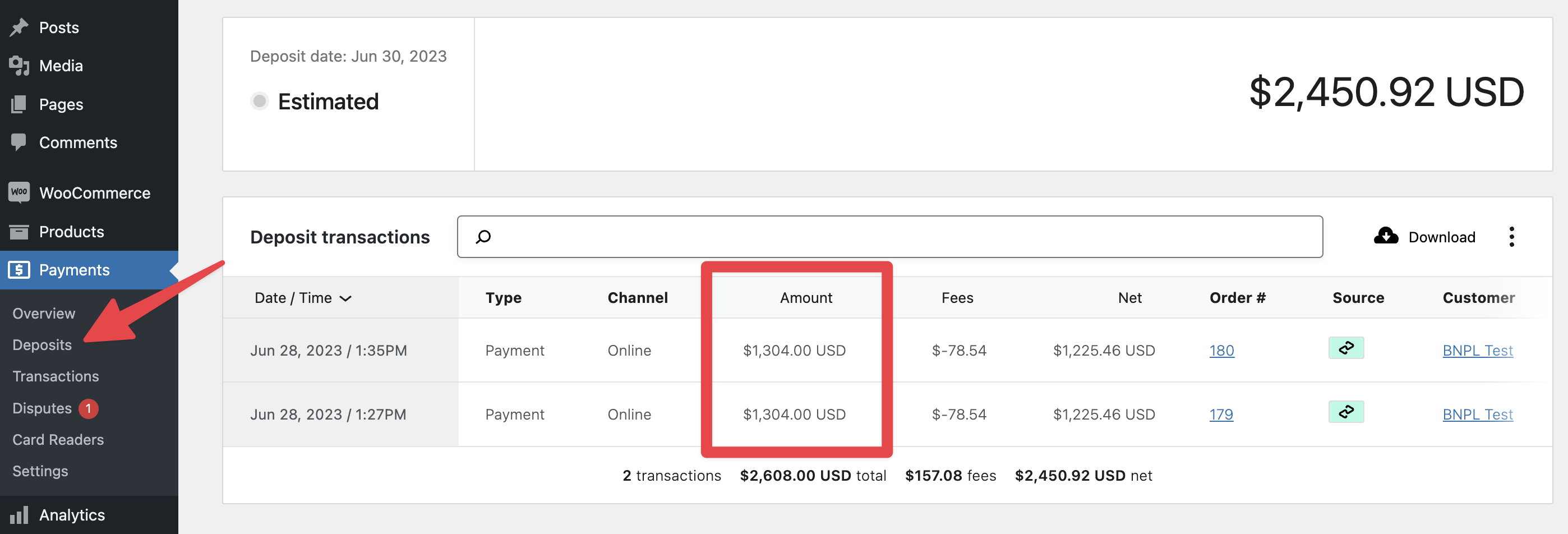This screenshot has height=534, width=1568.
Task: Click the Analytics bar chart icon
Action: point(19,515)
